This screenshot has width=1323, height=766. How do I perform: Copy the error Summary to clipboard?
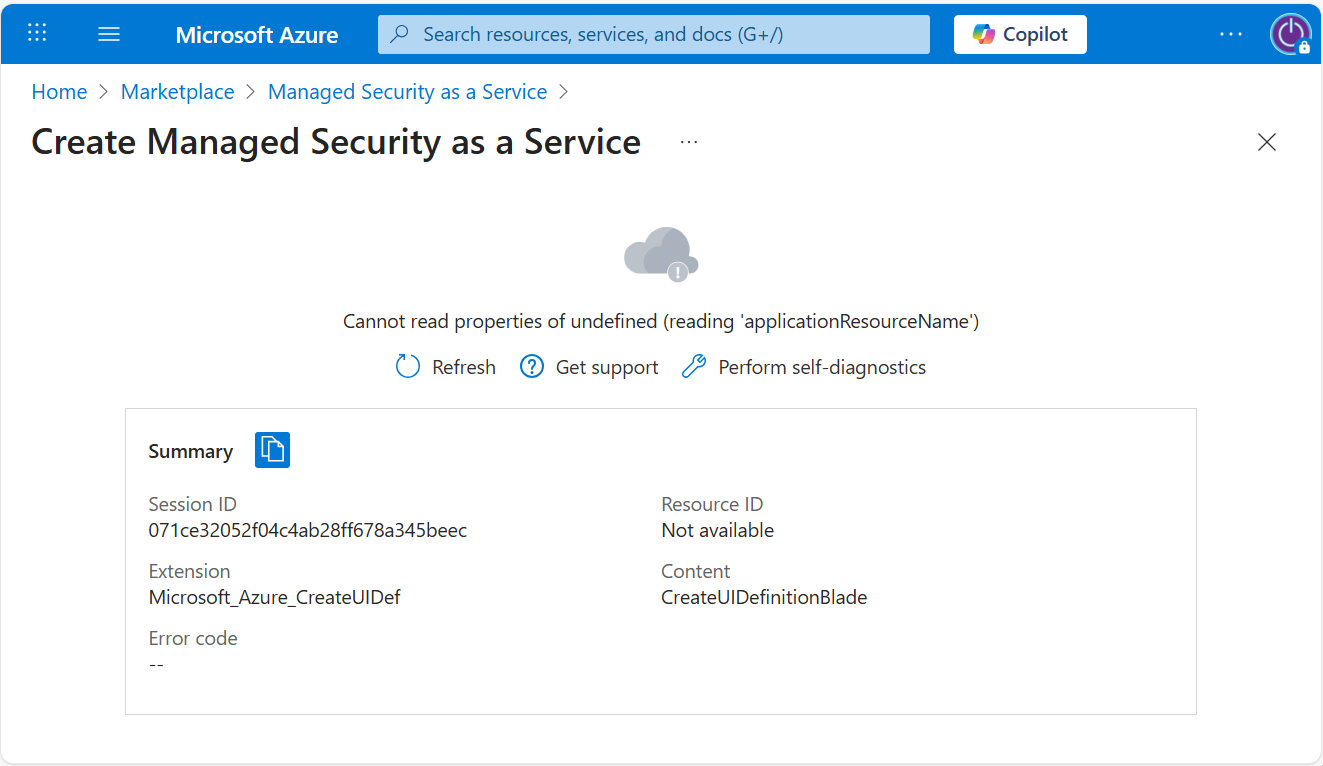click(272, 450)
